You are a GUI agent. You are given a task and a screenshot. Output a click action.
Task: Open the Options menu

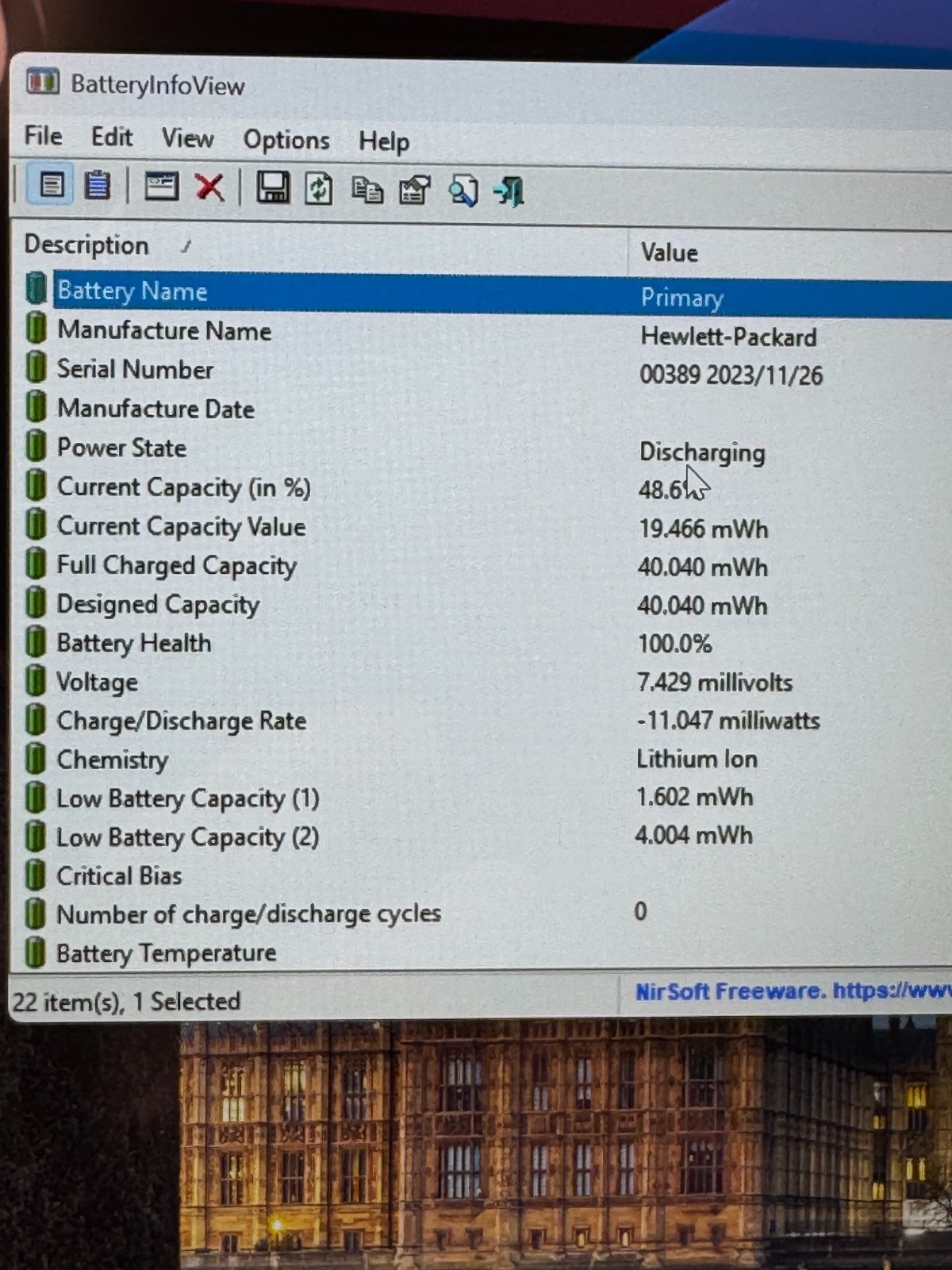pos(286,140)
